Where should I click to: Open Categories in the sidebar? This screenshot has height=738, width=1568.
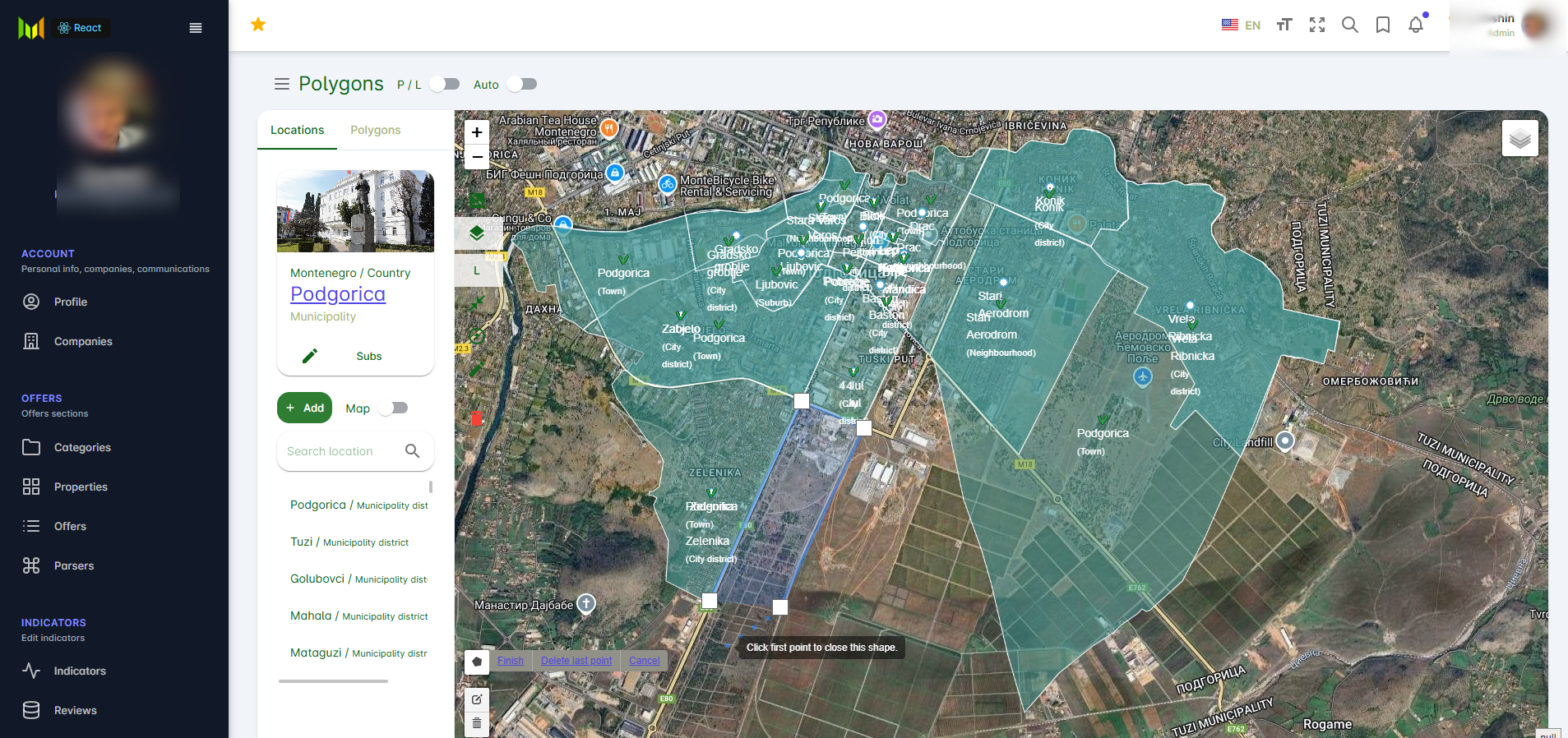[x=82, y=447]
